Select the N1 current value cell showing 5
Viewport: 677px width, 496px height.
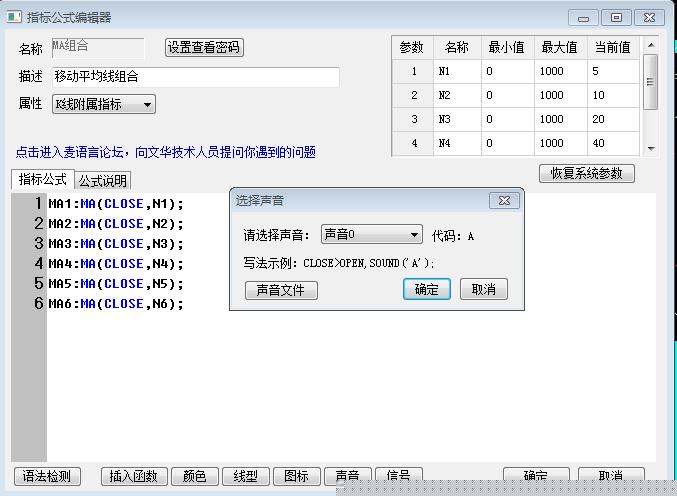point(612,71)
